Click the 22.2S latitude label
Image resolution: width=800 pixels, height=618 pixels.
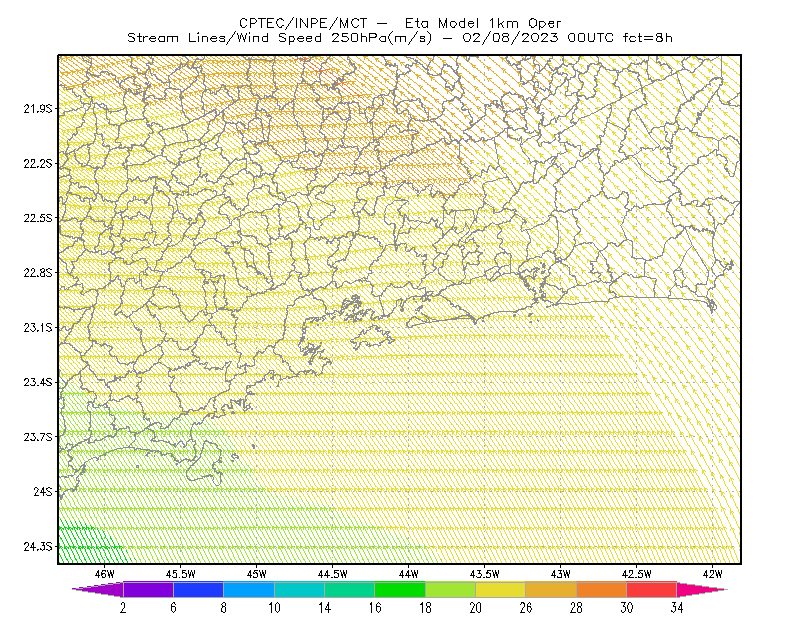[x=38, y=163]
